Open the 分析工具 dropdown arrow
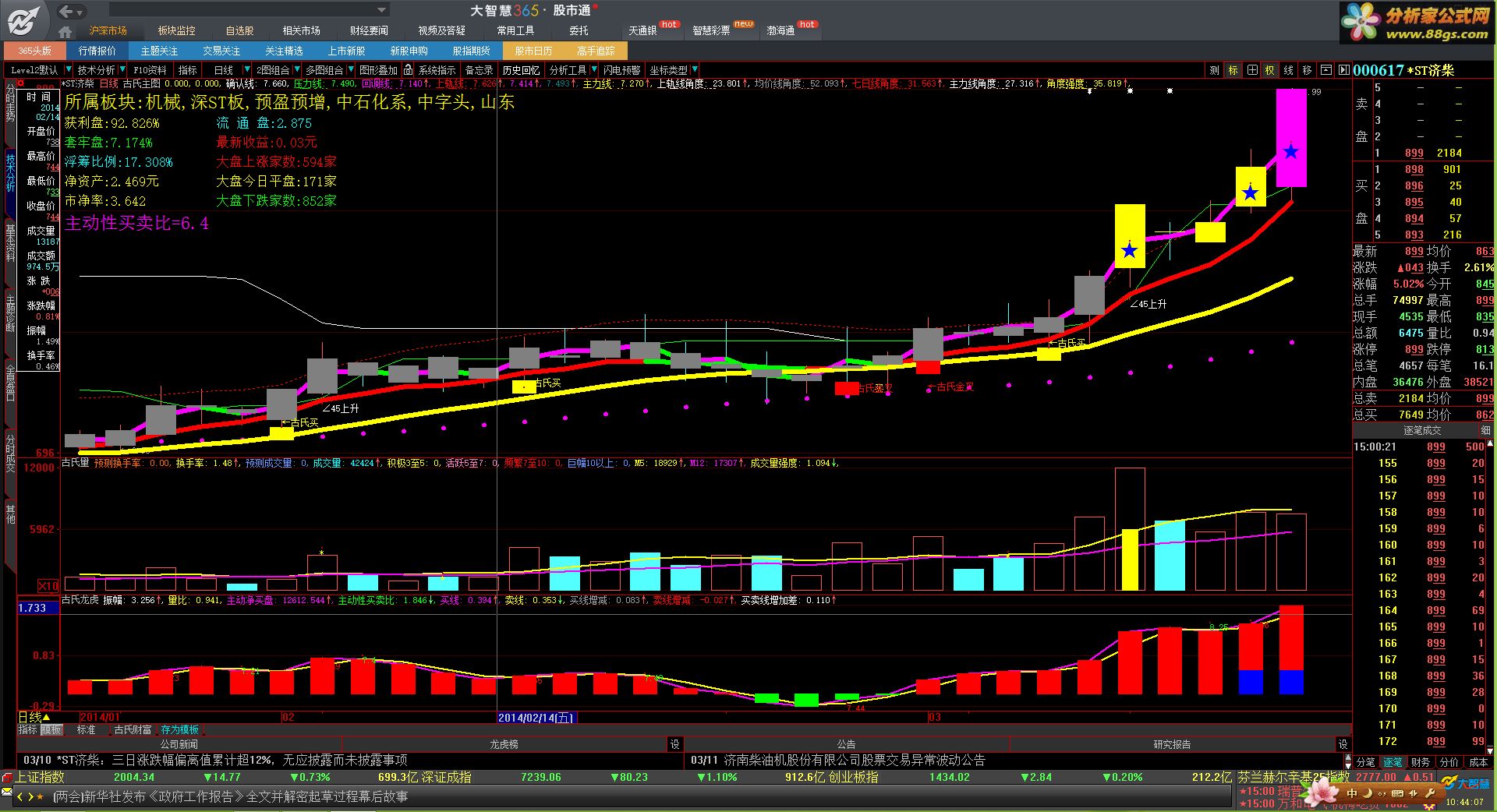1497x812 pixels. 593,70
